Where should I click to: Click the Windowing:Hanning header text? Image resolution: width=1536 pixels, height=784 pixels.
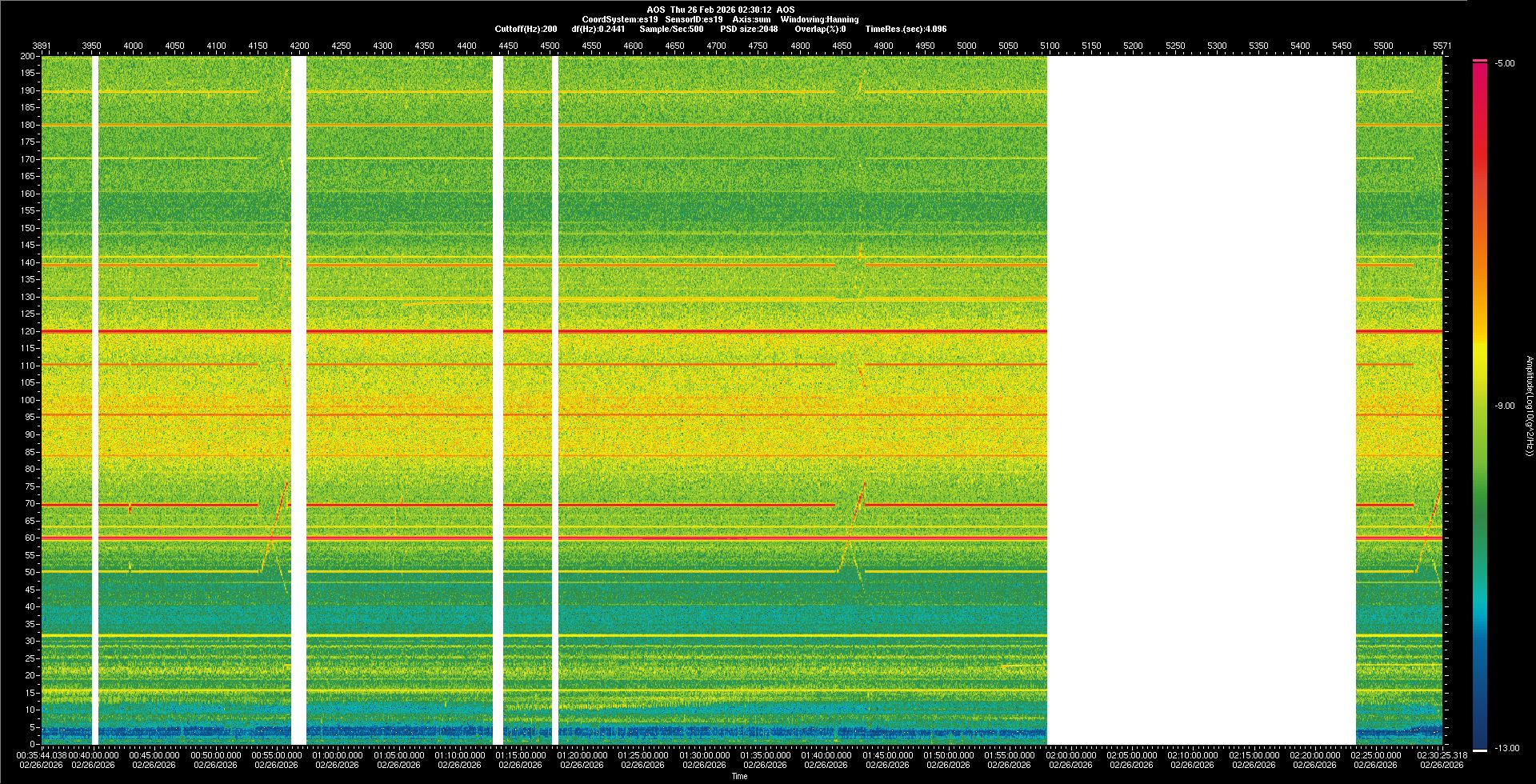(x=819, y=19)
